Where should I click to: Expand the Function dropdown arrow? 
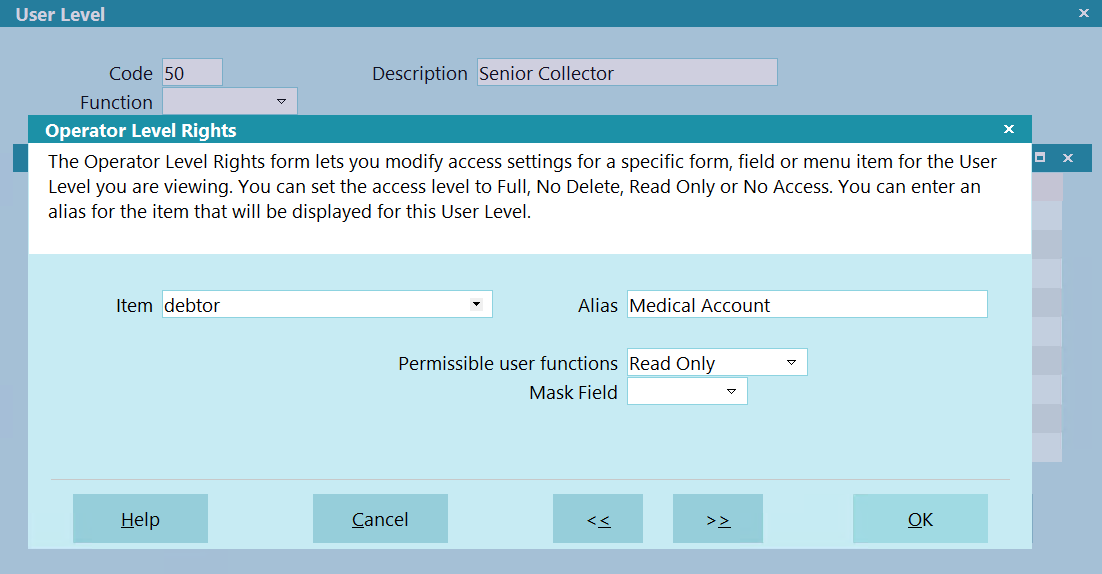pyautogui.click(x=282, y=101)
